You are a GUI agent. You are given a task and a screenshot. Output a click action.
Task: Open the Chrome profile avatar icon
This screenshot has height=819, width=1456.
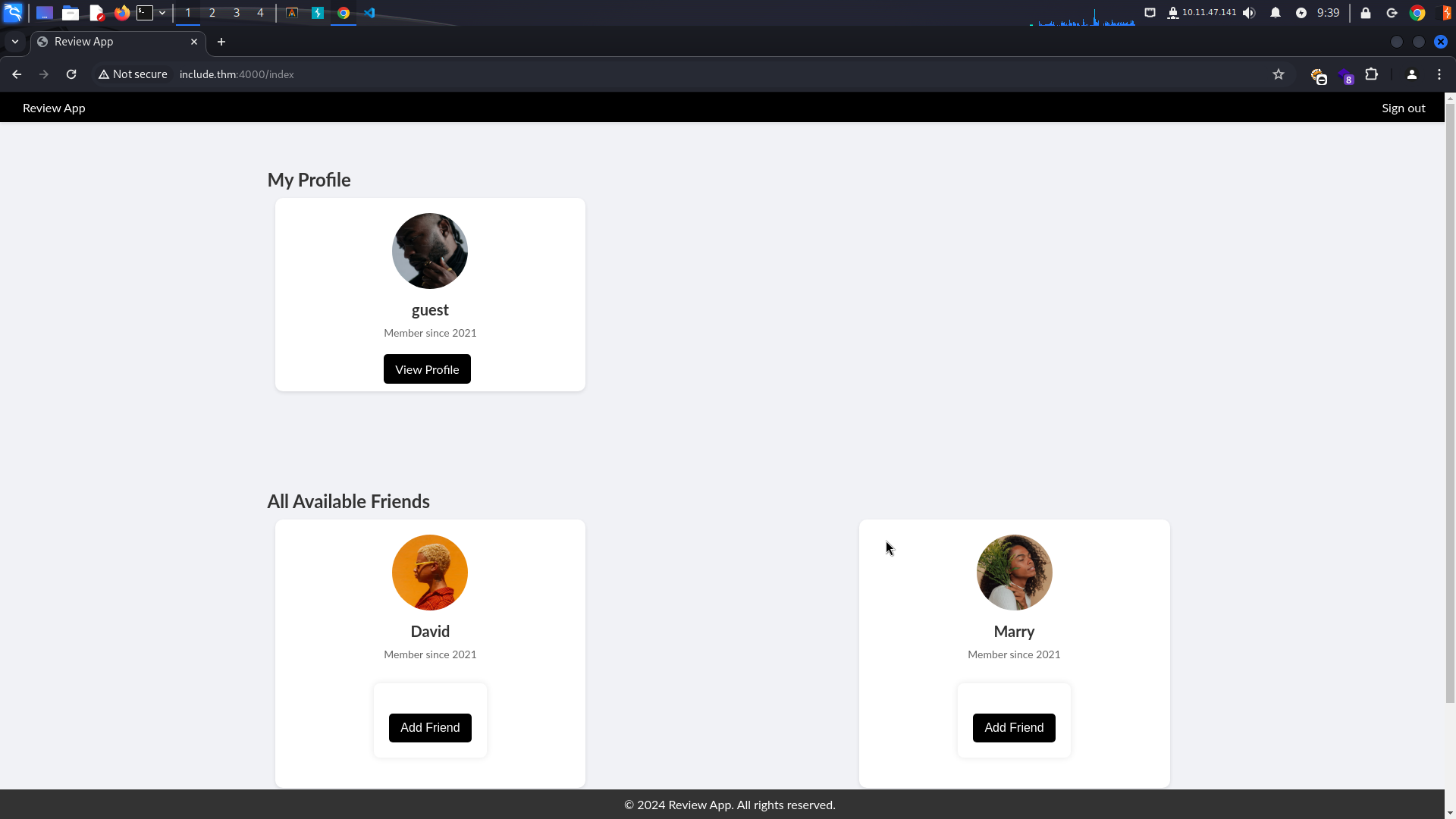point(1411,74)
